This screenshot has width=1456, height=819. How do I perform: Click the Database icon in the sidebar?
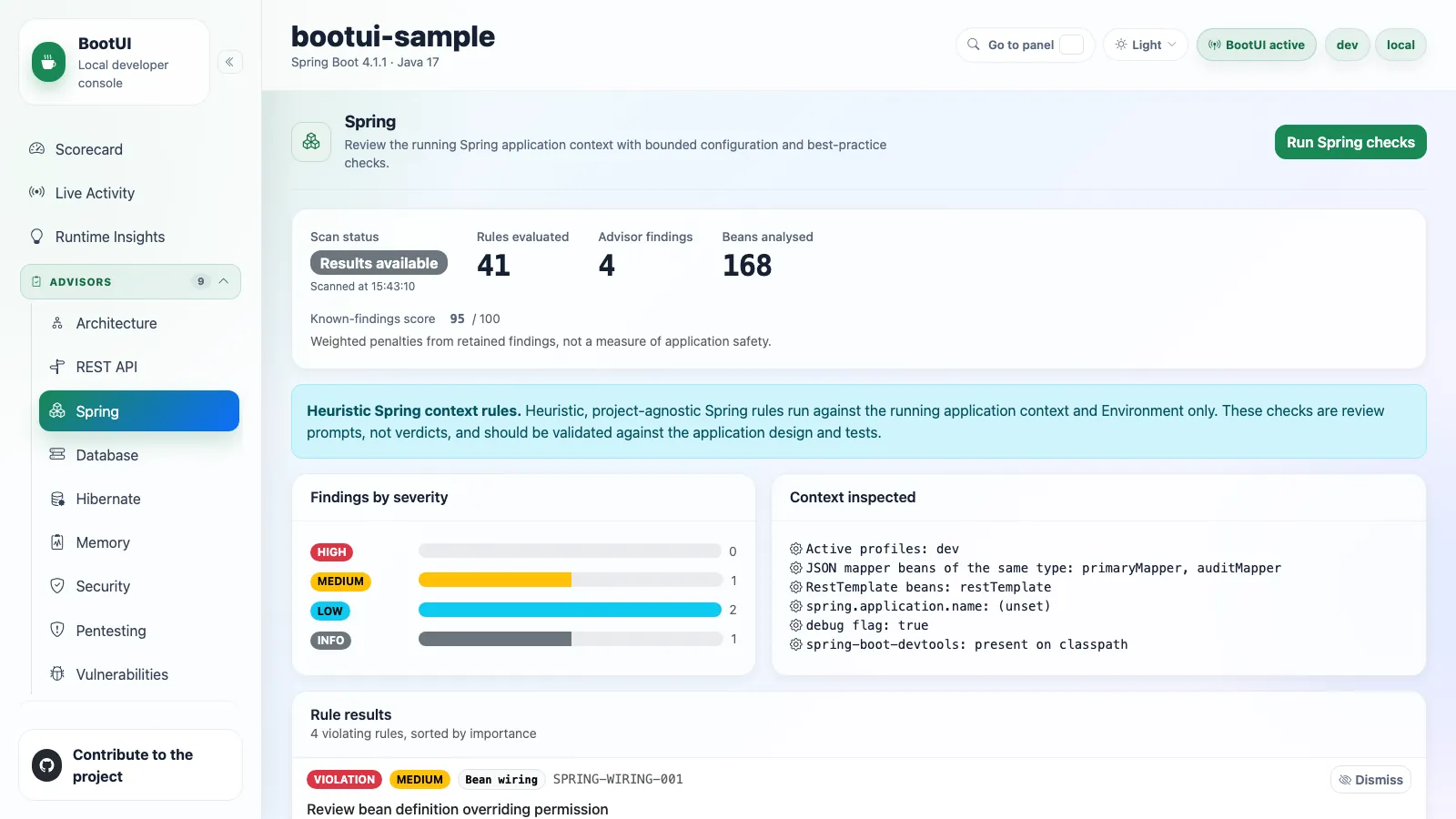57,454
